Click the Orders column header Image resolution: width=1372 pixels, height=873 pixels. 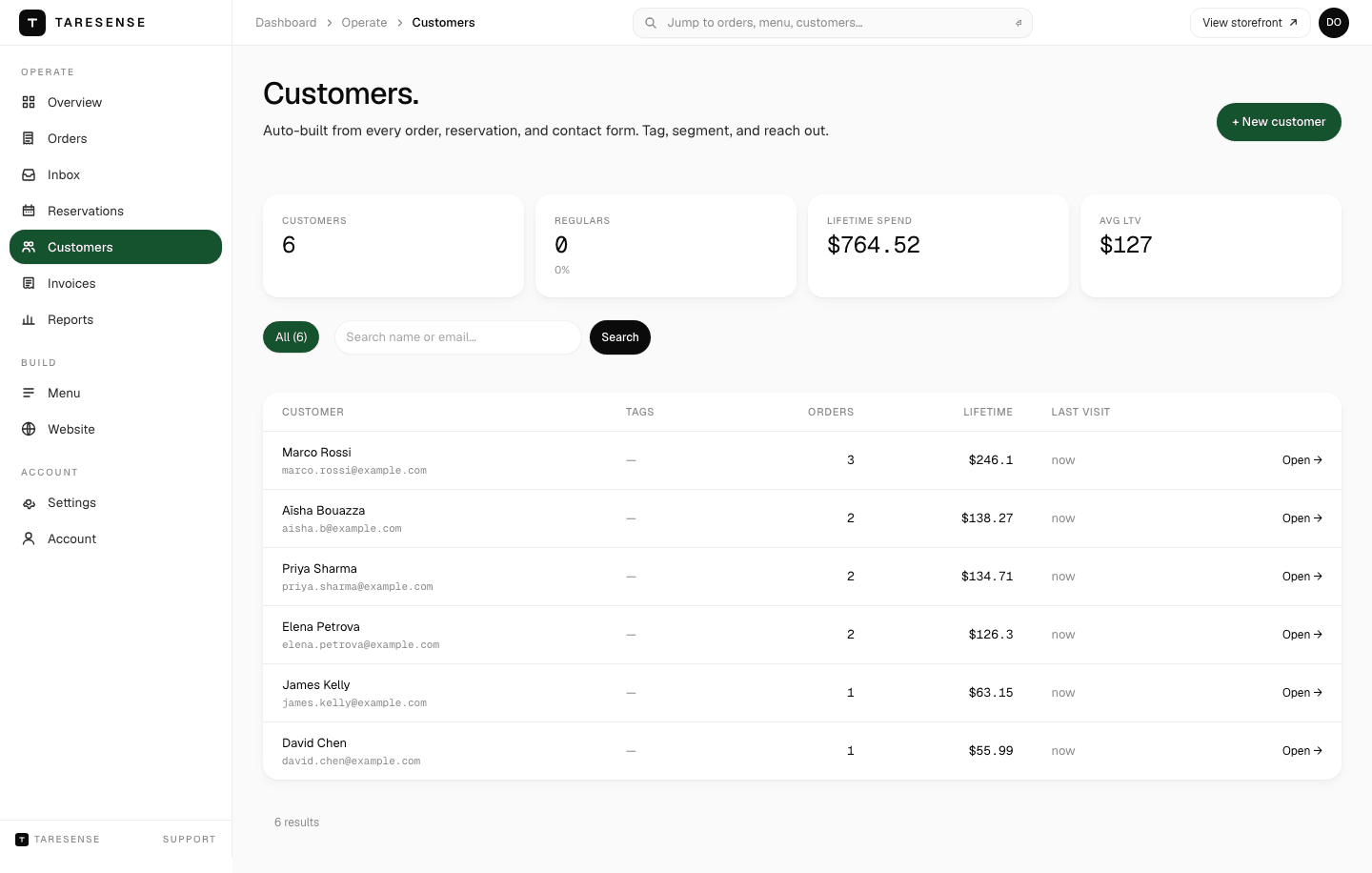[831, 413]
